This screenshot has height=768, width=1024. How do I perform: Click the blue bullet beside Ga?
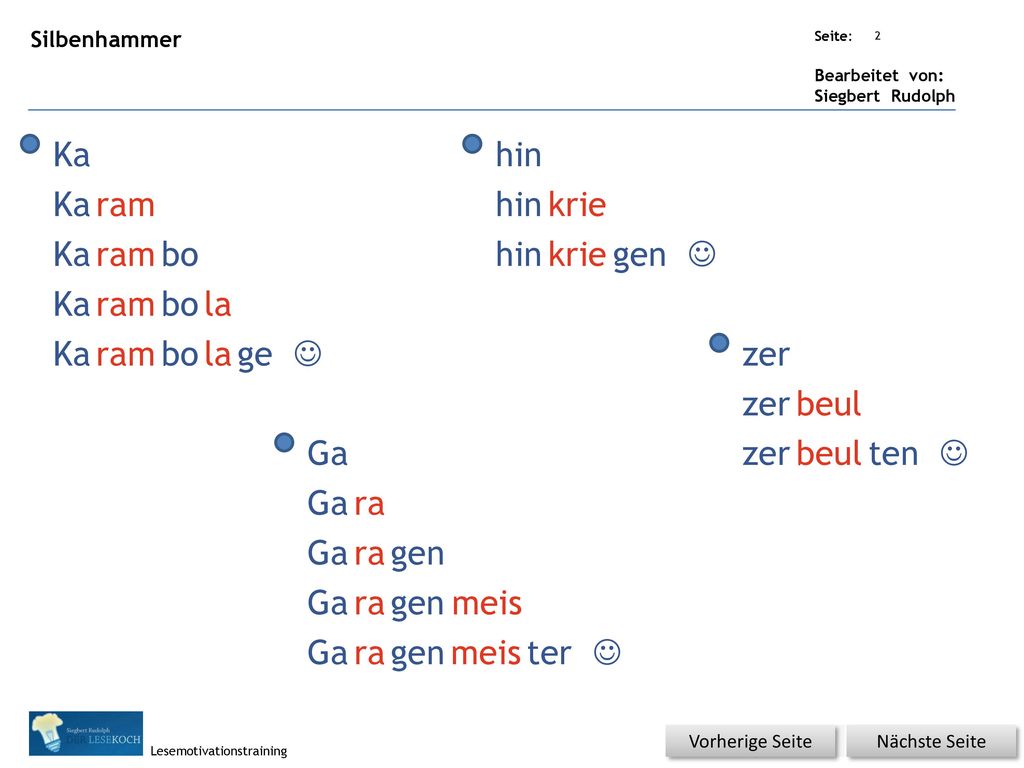pos(284,443)
